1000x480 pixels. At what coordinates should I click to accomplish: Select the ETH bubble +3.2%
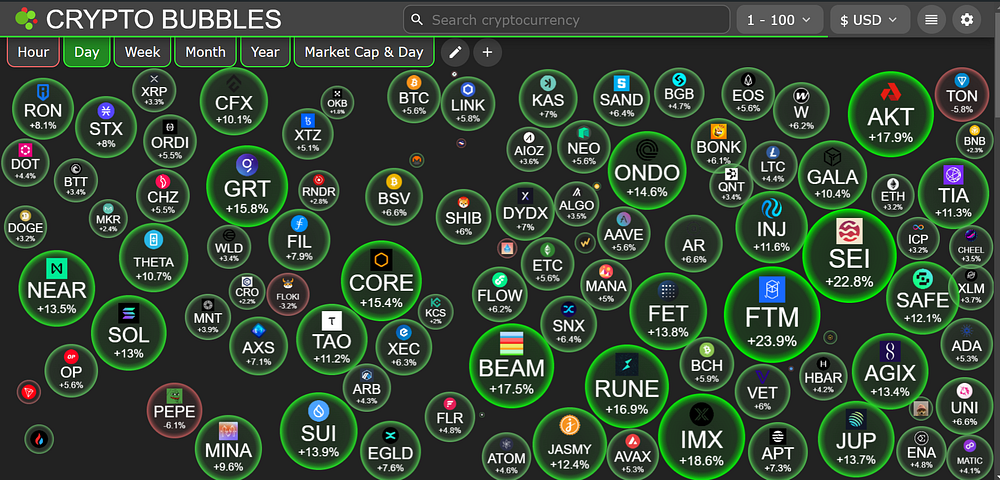click(893, 195)
